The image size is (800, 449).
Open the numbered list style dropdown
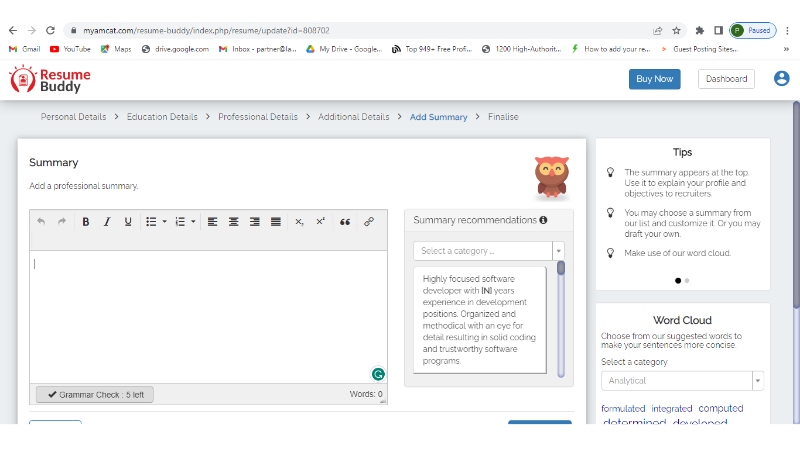[192, 222]
